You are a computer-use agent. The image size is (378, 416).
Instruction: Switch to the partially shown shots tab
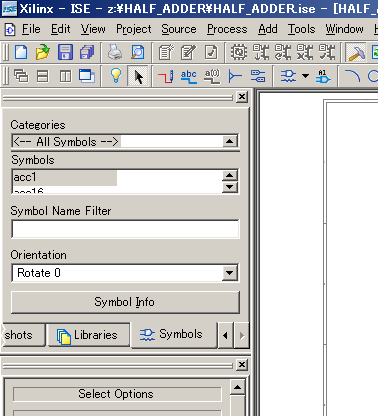[23, 335]
